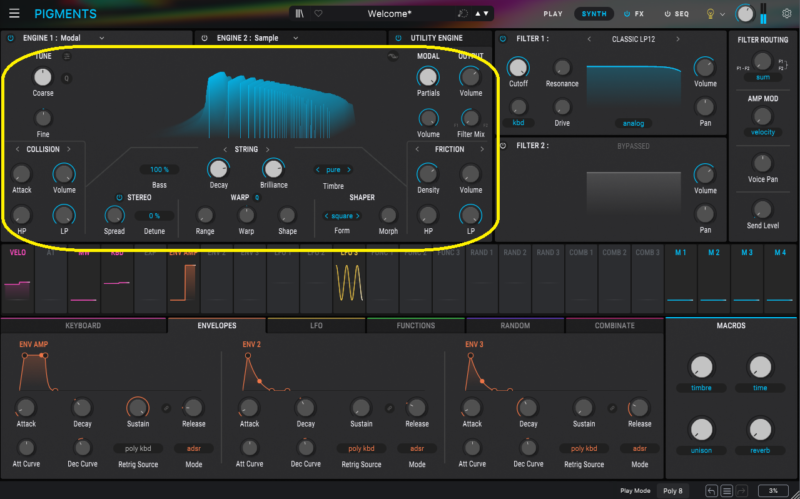The width and height of the screenshot is (800, 499).
Task: Select next Collision type arrow
Action: 69,149
